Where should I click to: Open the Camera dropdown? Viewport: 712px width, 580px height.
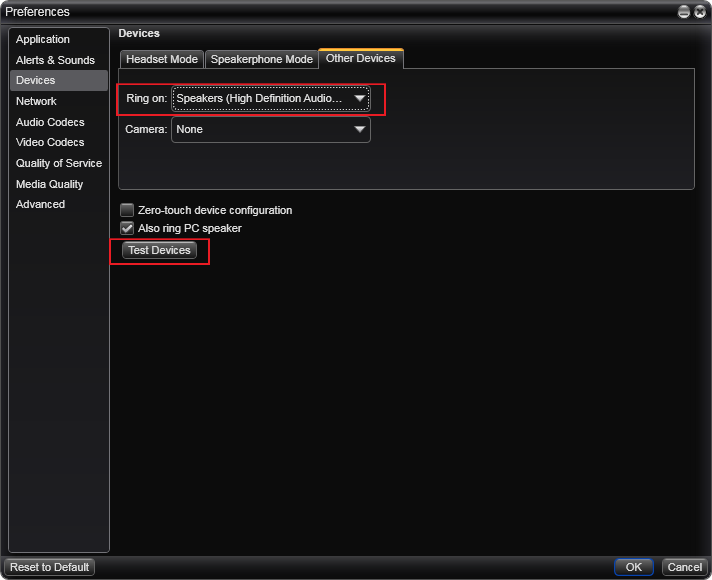tap(271, 129)
